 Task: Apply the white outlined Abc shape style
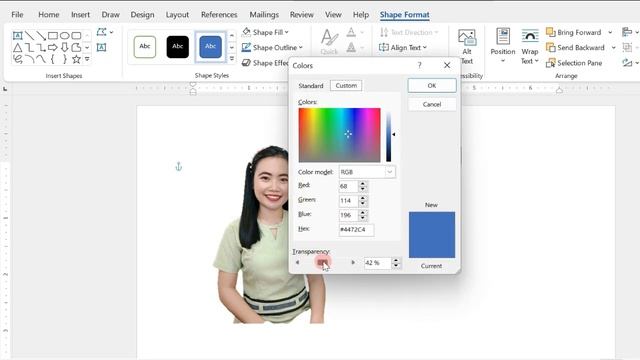click(145, 47)
